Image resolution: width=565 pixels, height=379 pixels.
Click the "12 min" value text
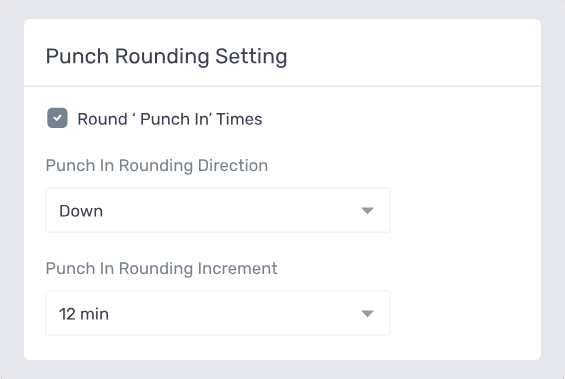[84, 314]
